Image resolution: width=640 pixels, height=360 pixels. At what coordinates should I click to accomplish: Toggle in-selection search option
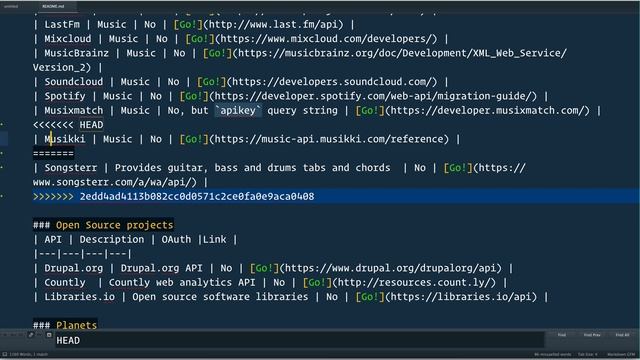(x=40, y=335)
